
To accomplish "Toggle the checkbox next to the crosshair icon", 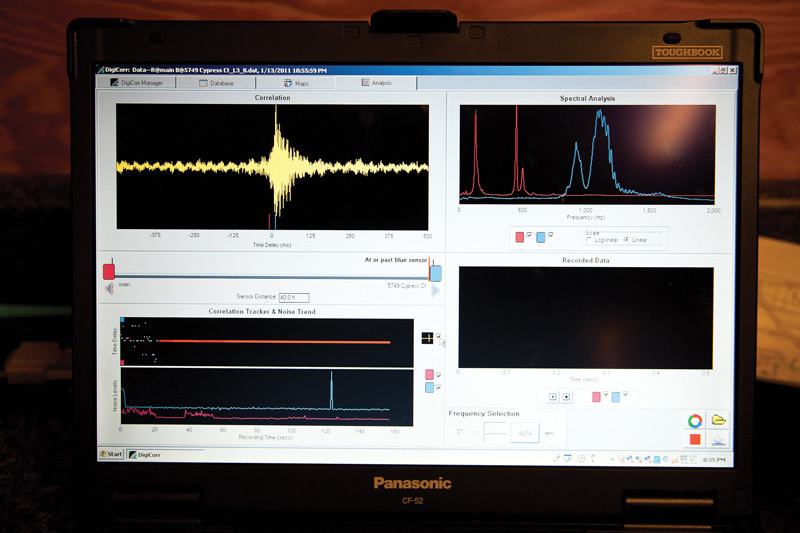I will (x=440, y=337).
